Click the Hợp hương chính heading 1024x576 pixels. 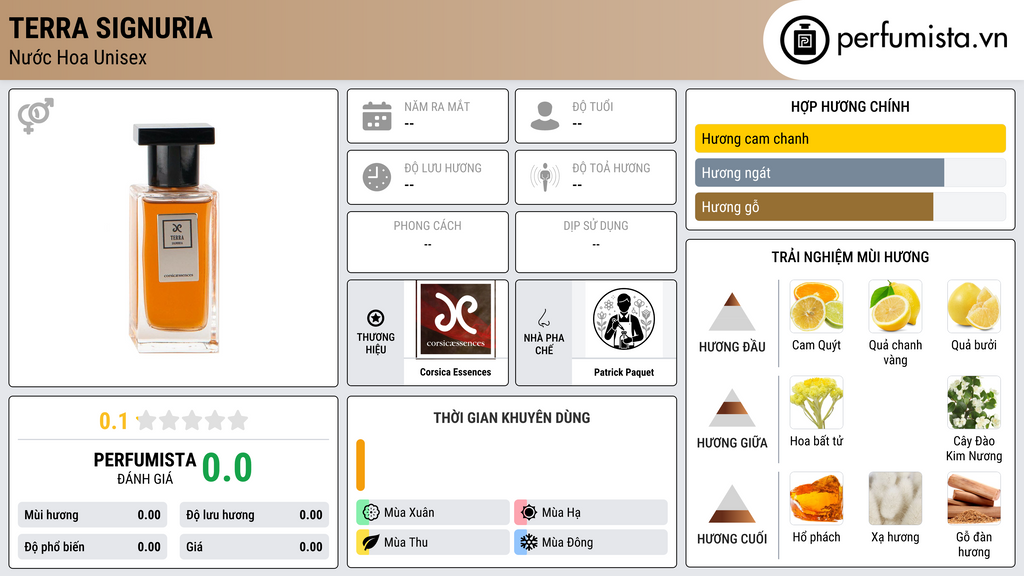[850, 106]
